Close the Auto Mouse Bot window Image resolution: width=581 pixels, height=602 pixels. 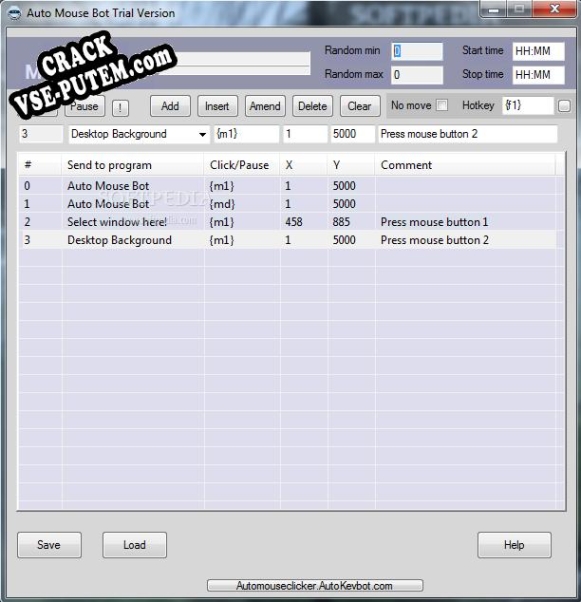coord(555,9)
